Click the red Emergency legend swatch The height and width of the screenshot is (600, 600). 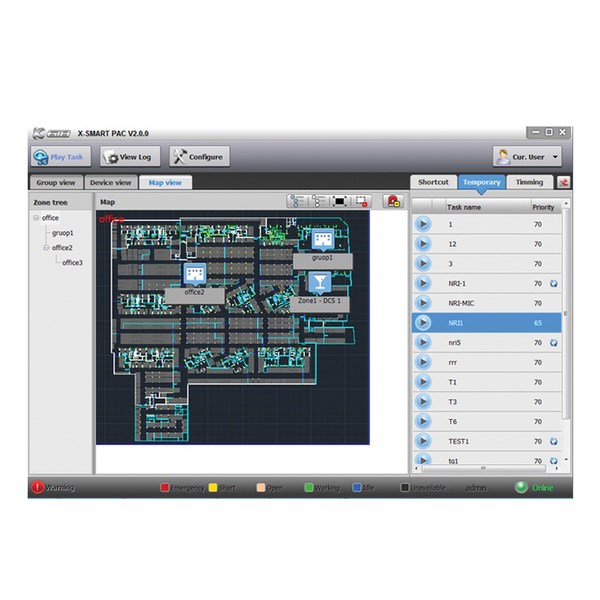tap(165, 488)
